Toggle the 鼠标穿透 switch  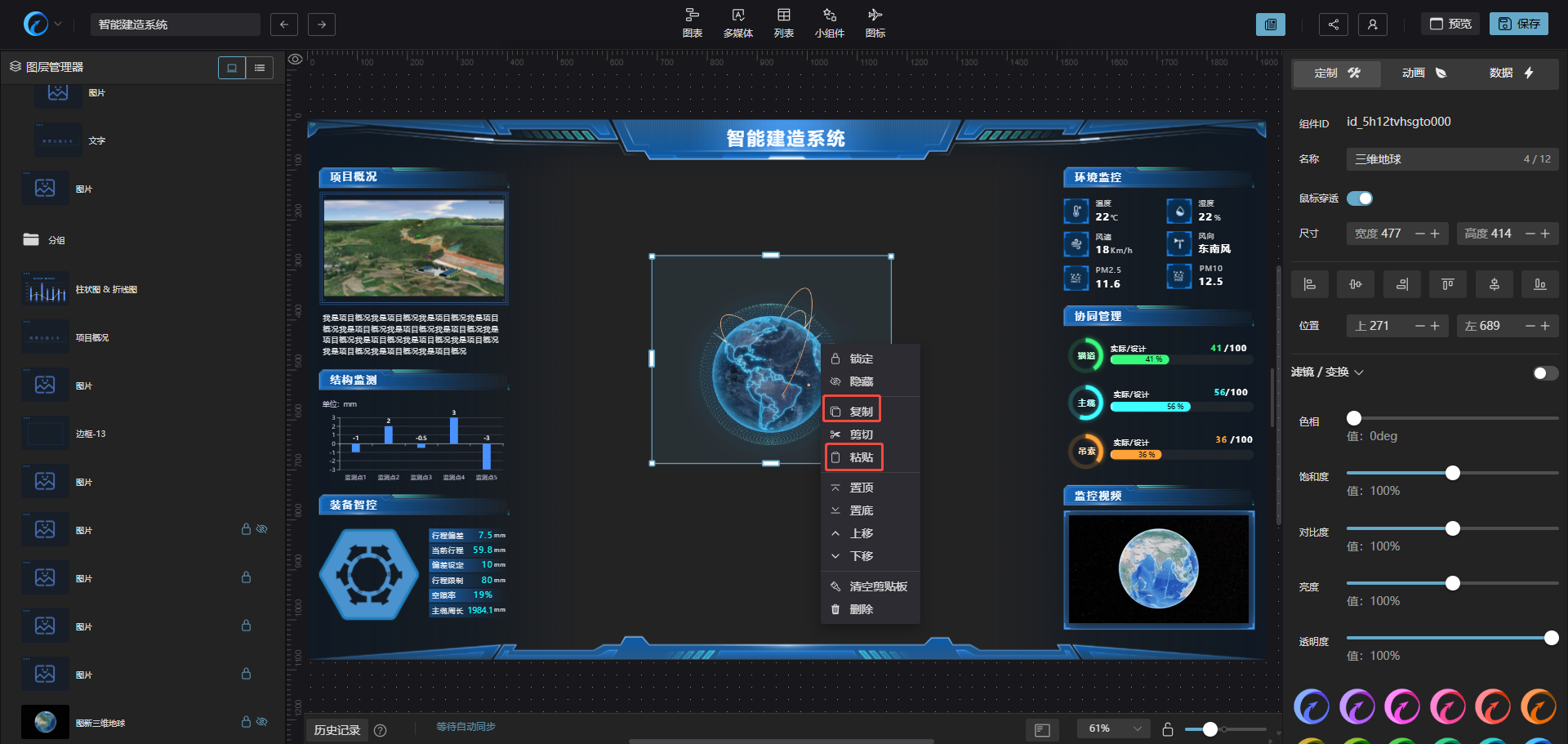click(1360, 198)
